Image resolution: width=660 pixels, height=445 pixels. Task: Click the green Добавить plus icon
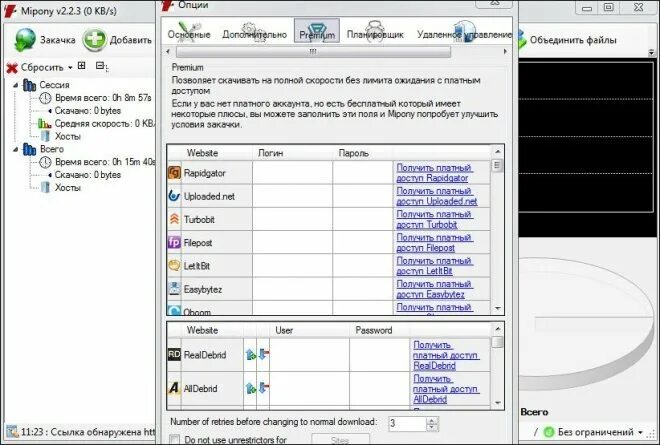[x=94, y=40]
